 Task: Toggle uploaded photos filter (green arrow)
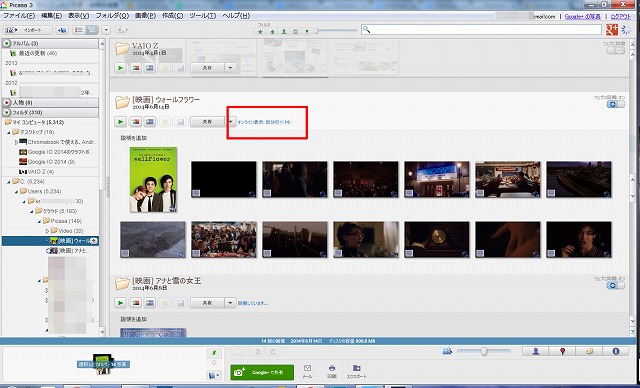click(272, 31)
